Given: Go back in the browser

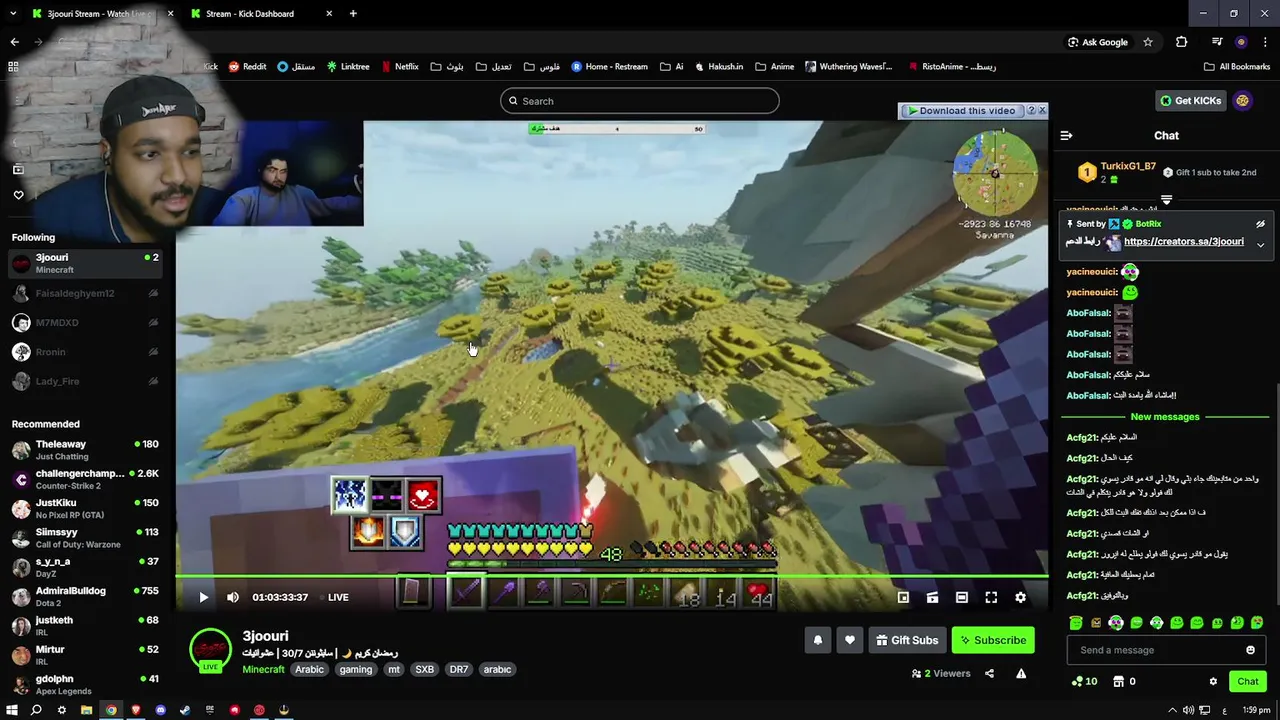Looking at the screenshot, I should click(14, 42).
